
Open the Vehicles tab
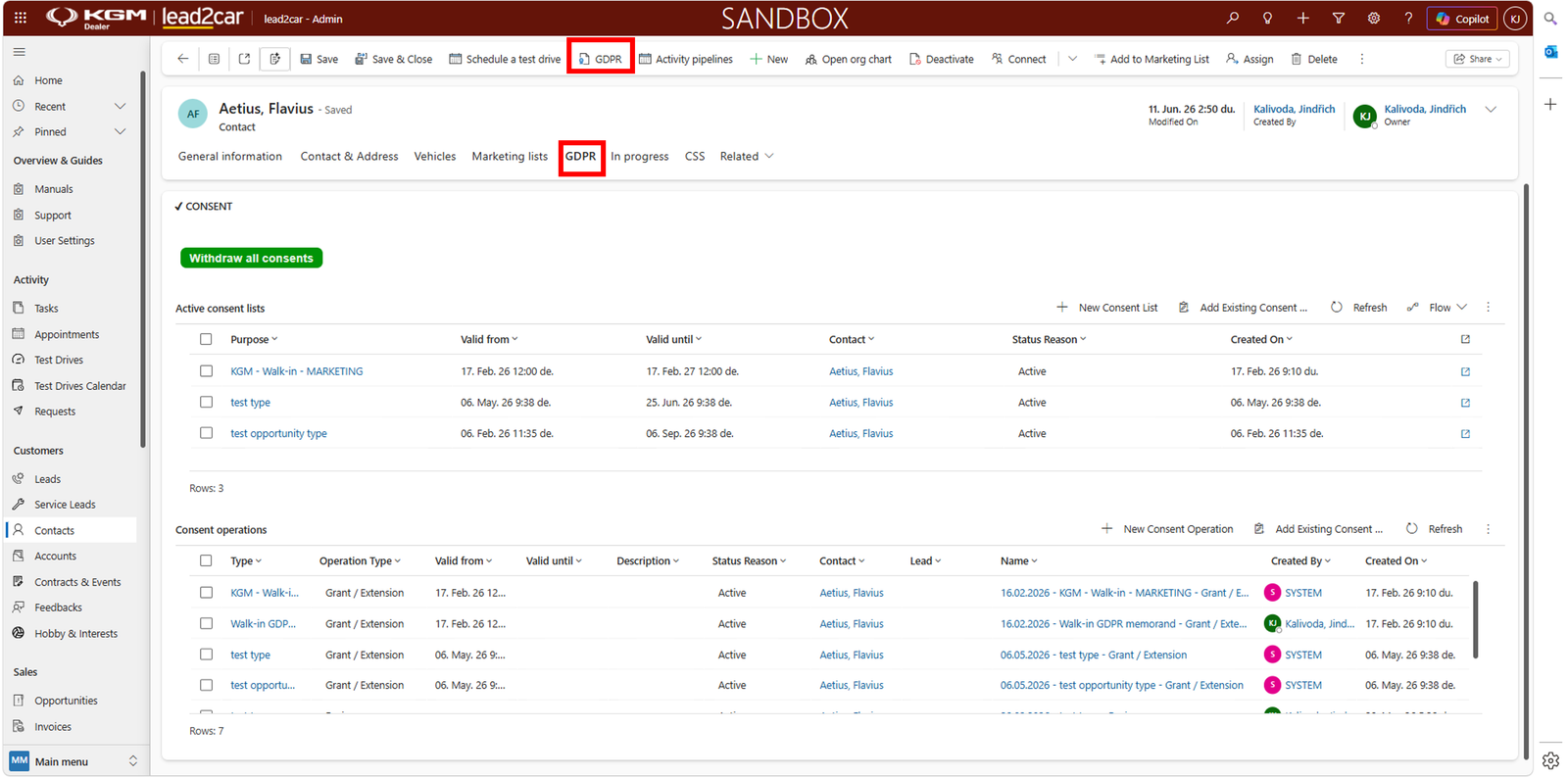pos(435,156)
